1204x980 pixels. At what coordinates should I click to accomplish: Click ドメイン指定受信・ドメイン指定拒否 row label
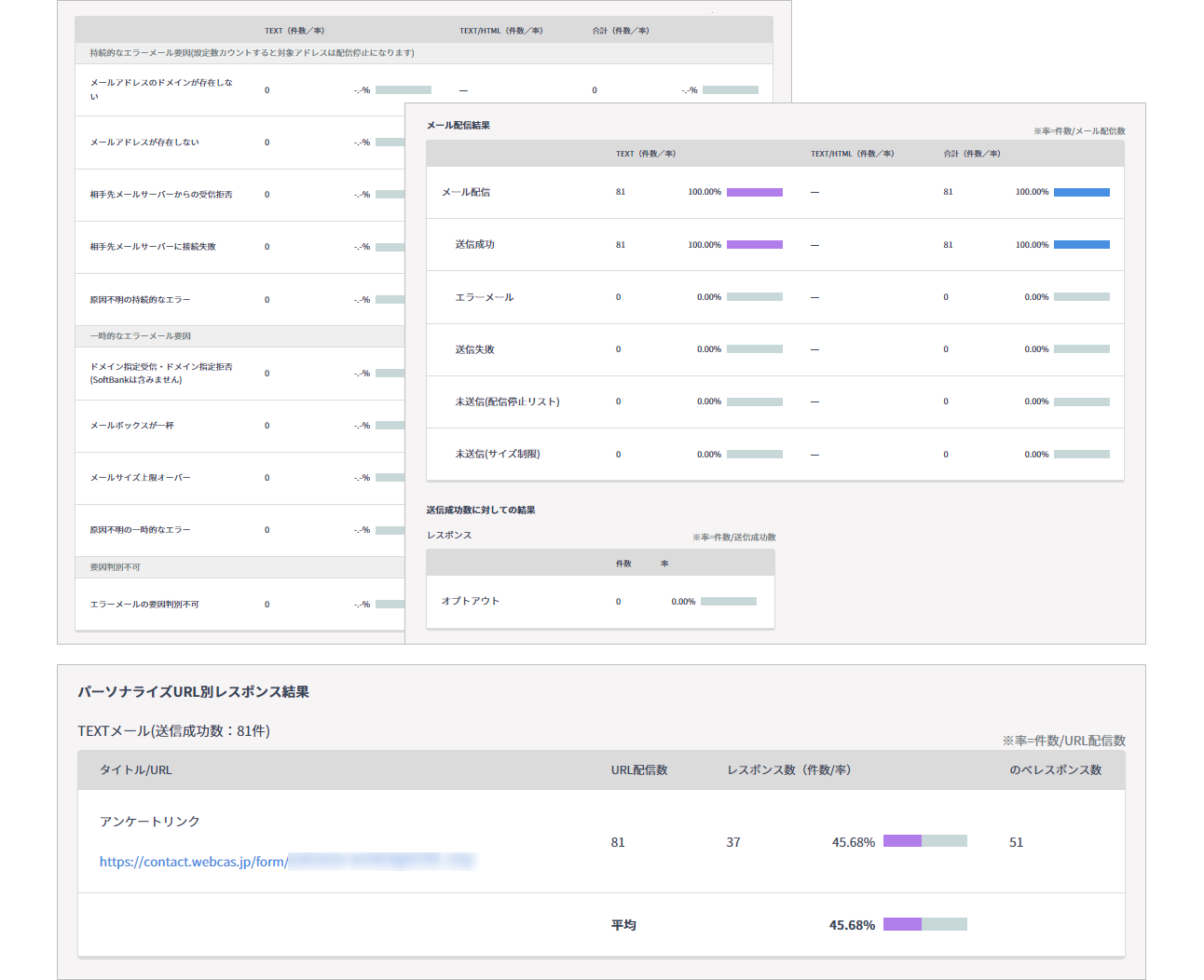(160, 373)
